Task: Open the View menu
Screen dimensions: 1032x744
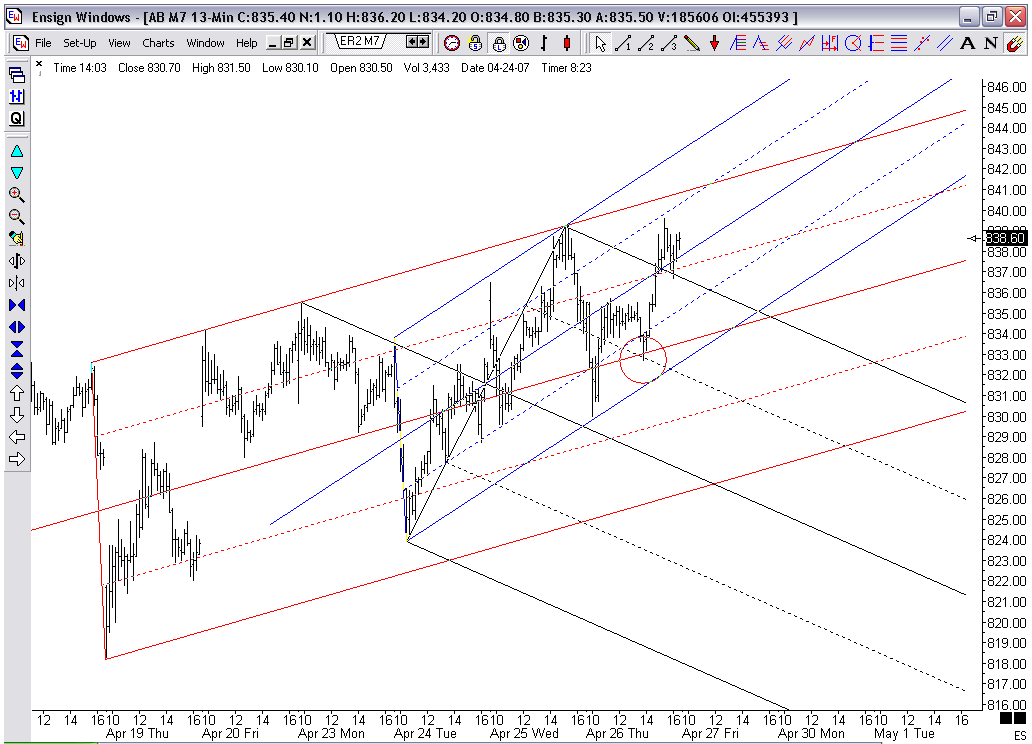Action: click(x=119, y=43)
